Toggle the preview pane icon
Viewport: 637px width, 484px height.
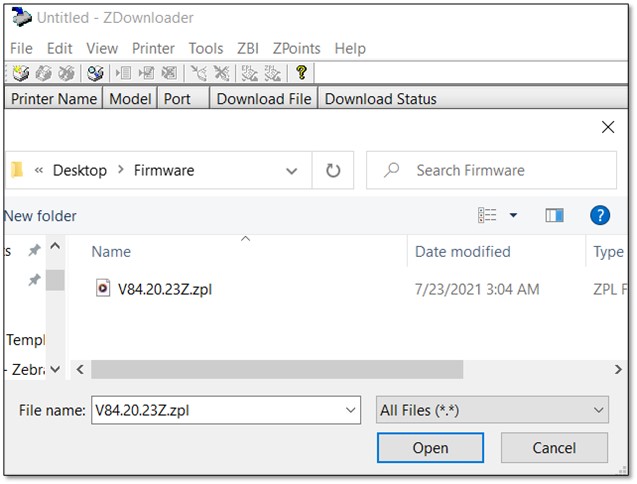554,215
